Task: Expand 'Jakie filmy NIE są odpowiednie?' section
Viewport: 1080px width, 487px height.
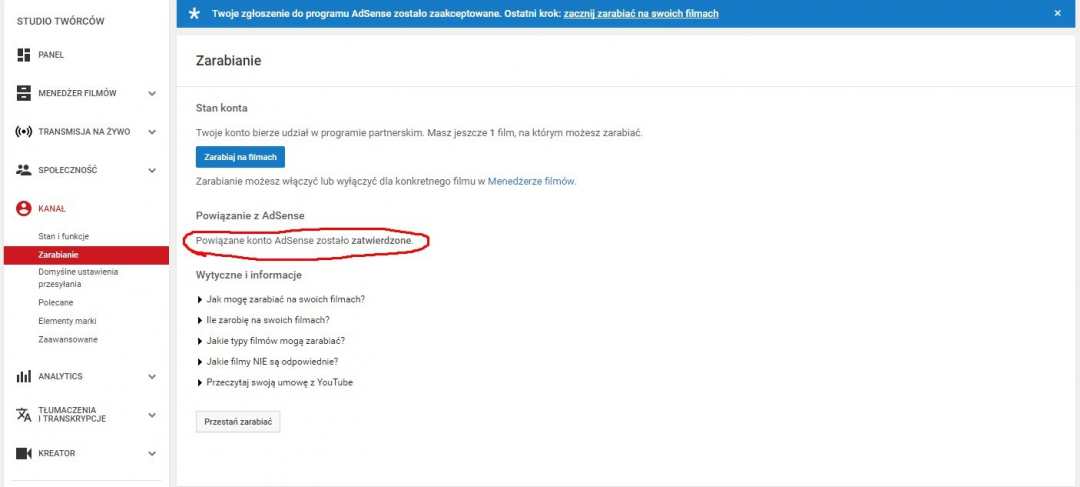Action: coord(272,361)
